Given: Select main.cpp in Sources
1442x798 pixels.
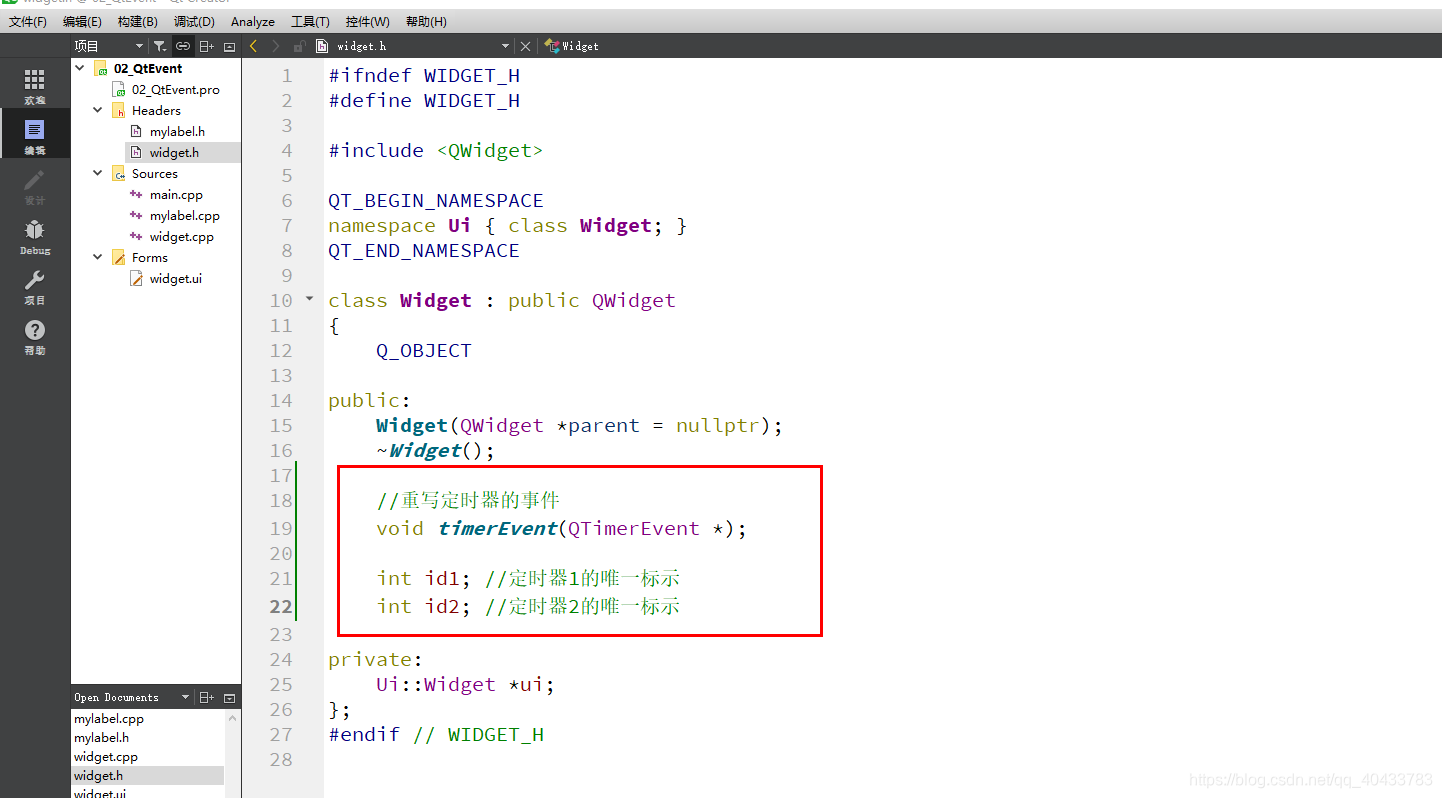Looking at the screenshot, I should coord(176,194).
